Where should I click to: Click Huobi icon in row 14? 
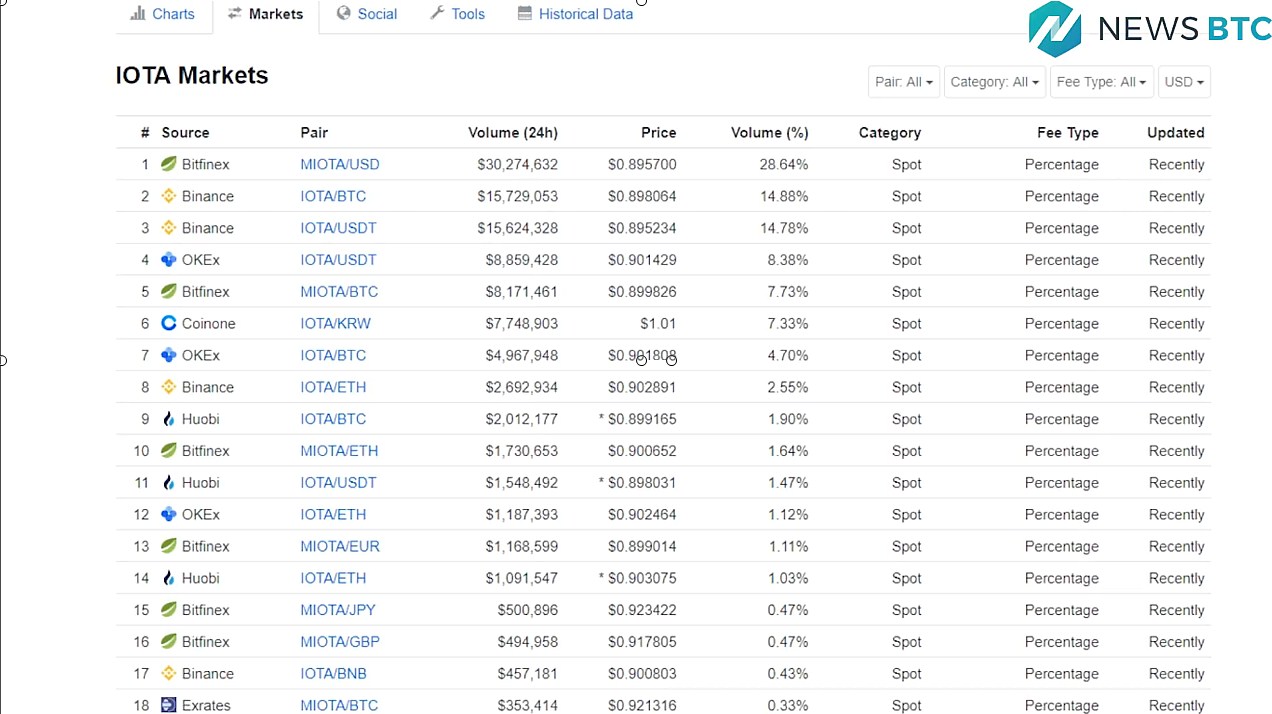pos(169,578)
